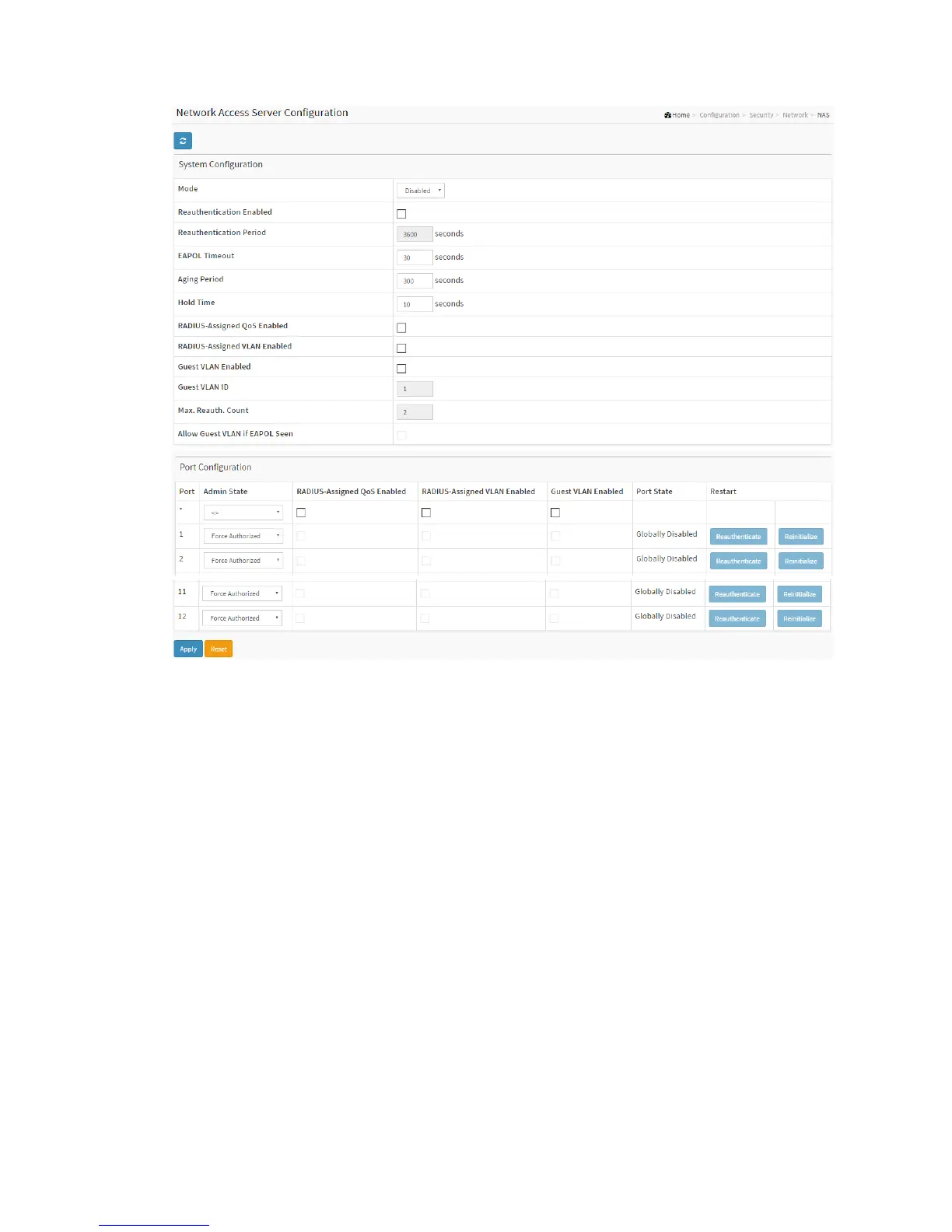952x1232 pixels.
Task: Click Reinitialize for port 2
Action: coord(800,562)
